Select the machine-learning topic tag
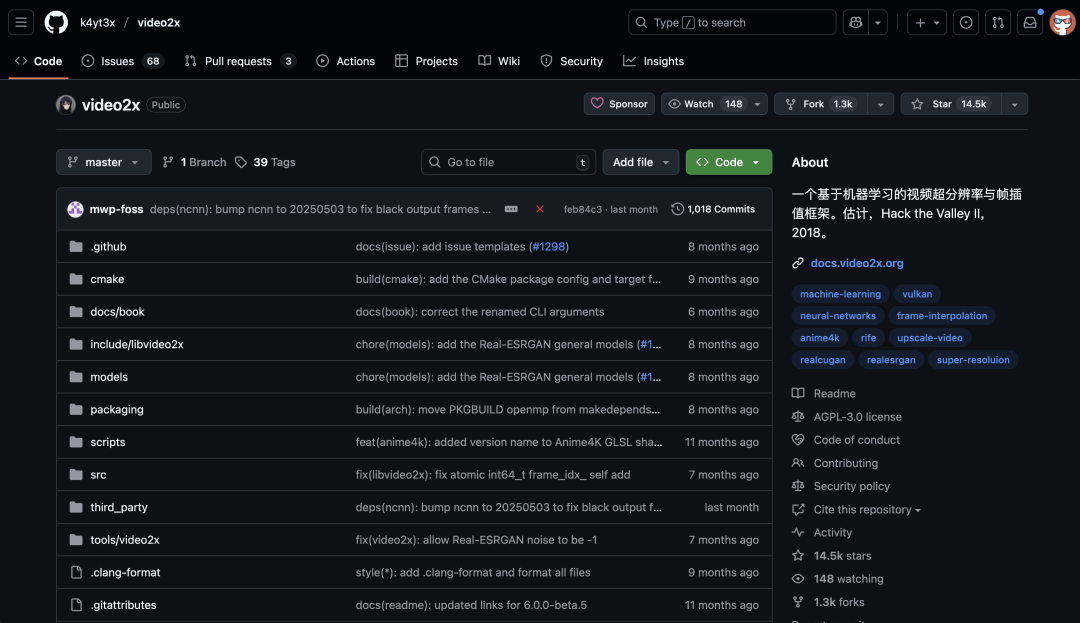Image resolution: width=1080 pixels, height=623 pixels. pyautogui.click(x=840, y=294)
